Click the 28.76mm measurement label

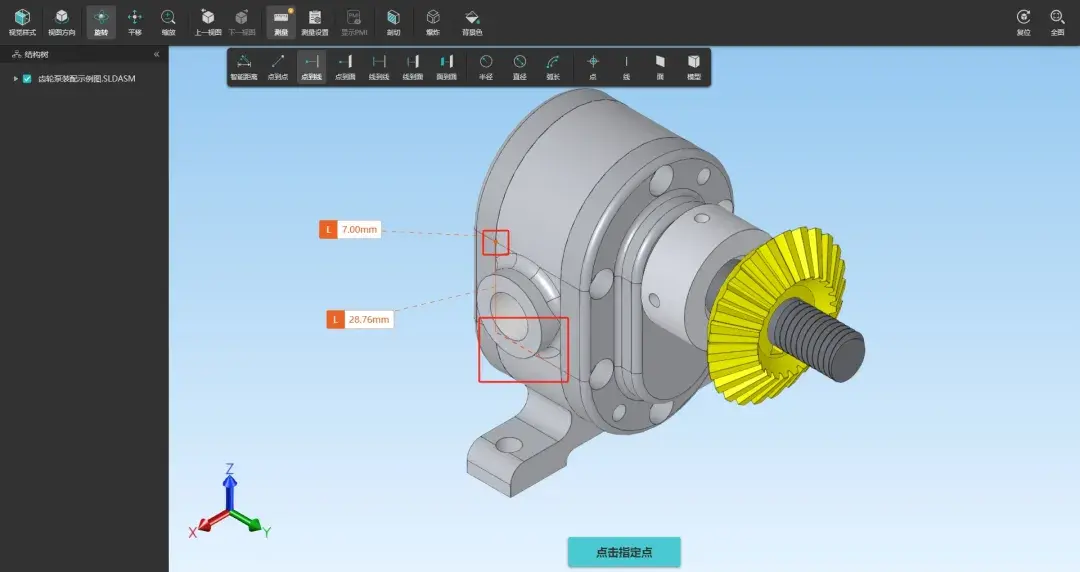(360, 320)
